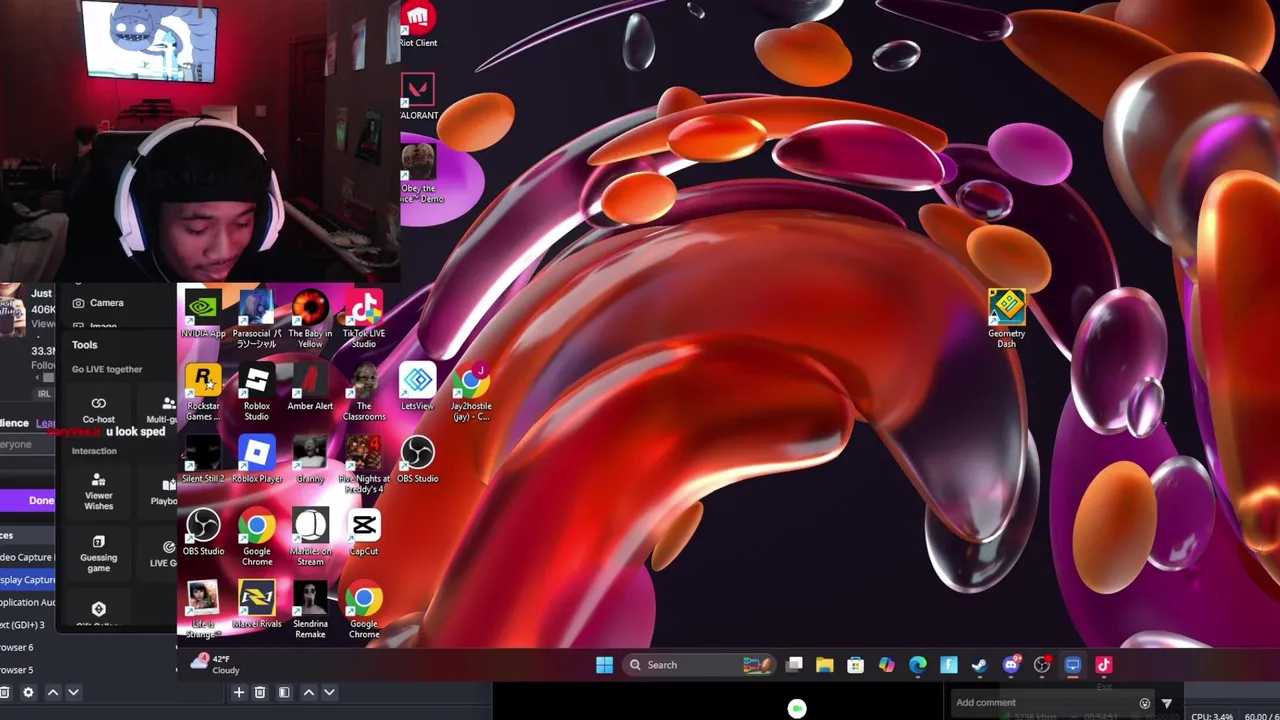Open the CapCut desktop shortcut
This screenshot has width=1280, height=720.
pos(364,532)
